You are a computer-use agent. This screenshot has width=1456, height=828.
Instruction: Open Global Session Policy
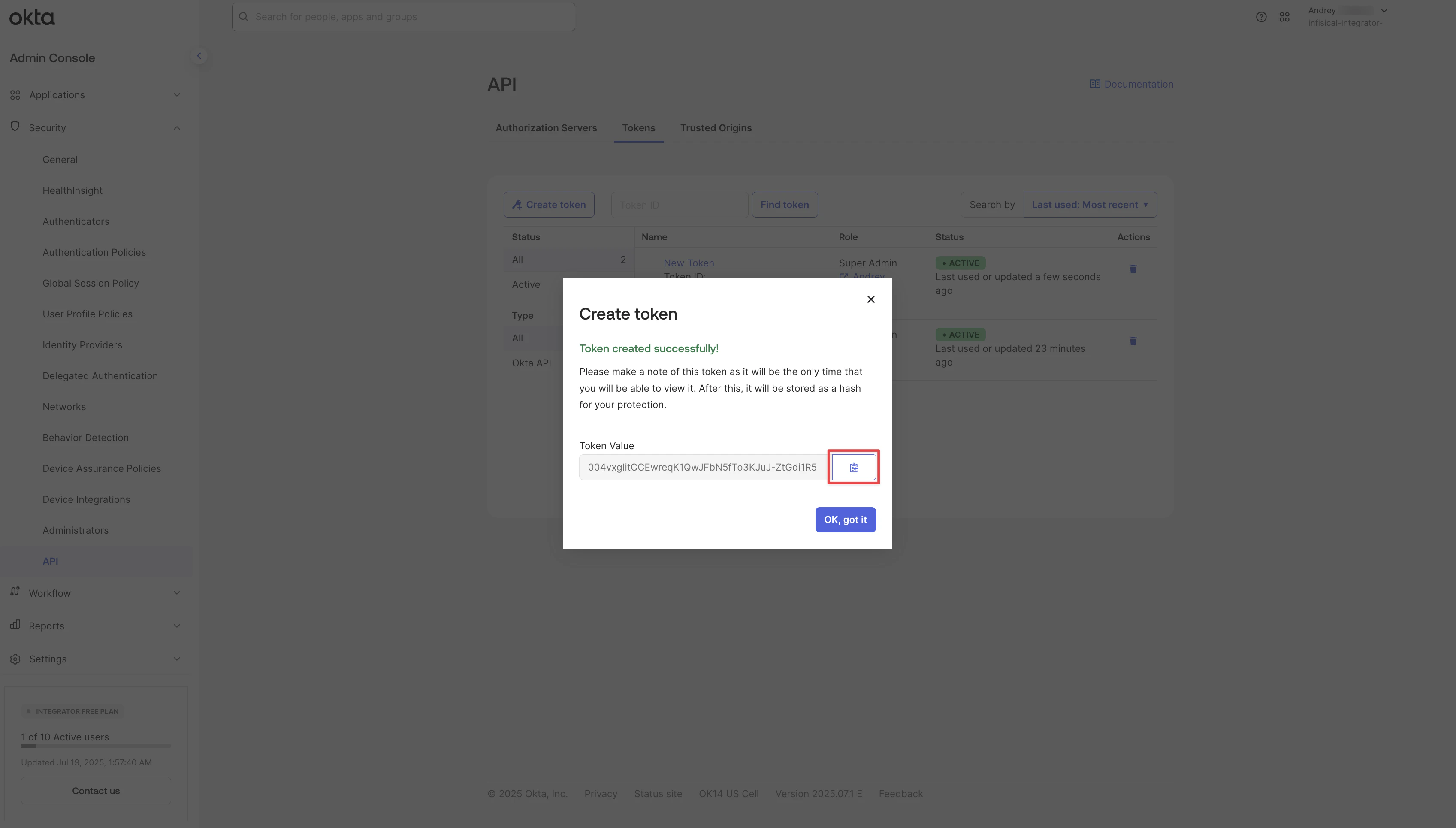point(91,283)
